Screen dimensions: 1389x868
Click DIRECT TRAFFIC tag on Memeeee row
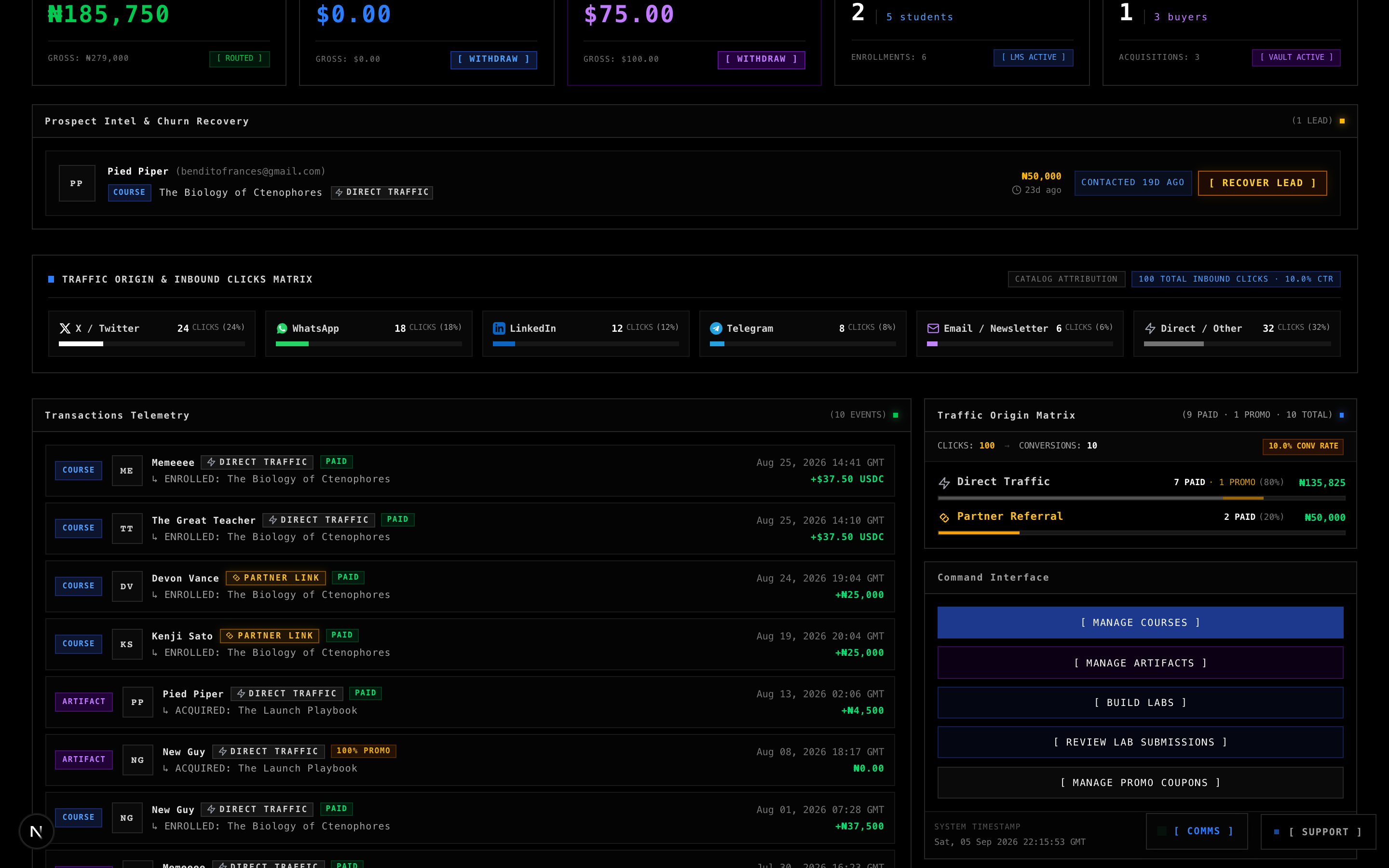click(257, 462)
